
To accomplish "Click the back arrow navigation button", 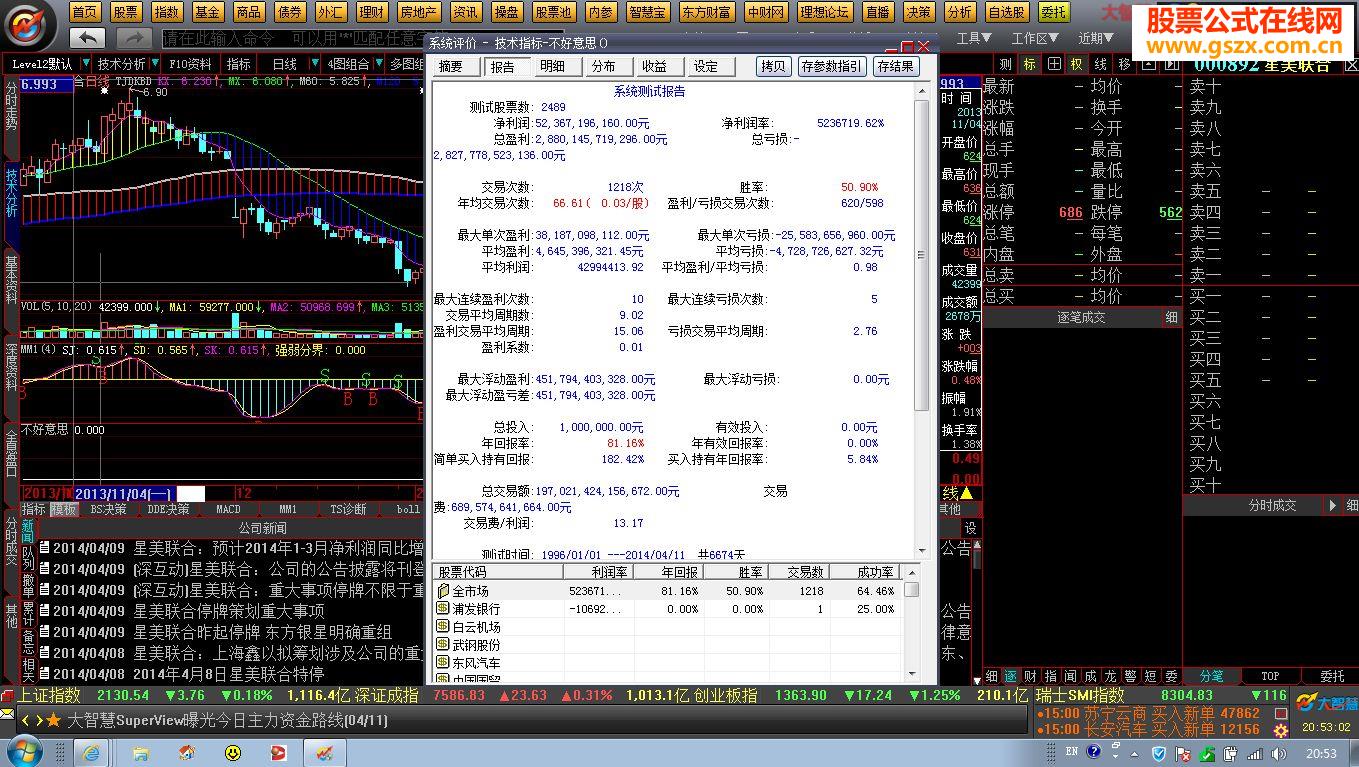I will click(x=88, y=38).
